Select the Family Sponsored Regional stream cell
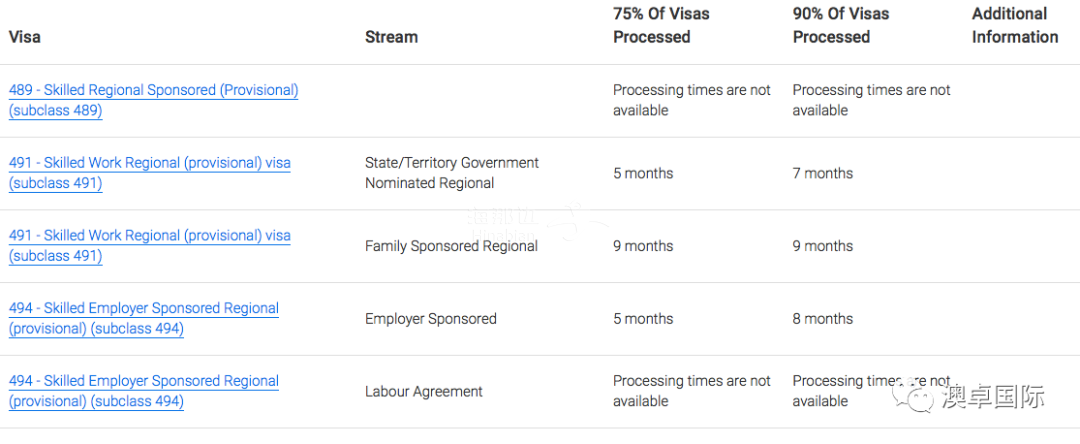This screenshot has height=444, width=1080. pos(451,246)
